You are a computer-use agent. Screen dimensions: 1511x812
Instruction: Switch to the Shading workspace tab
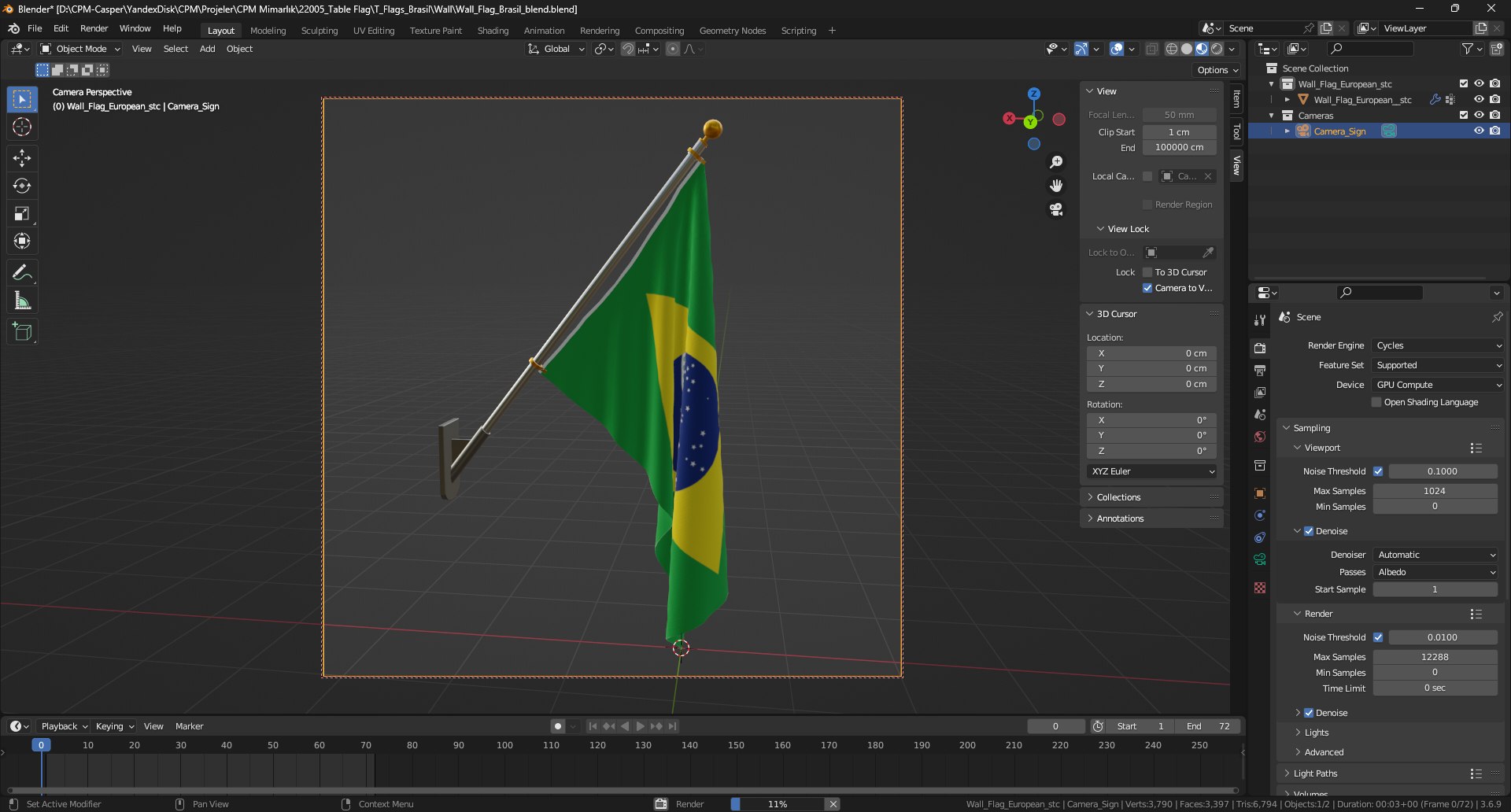493,31
